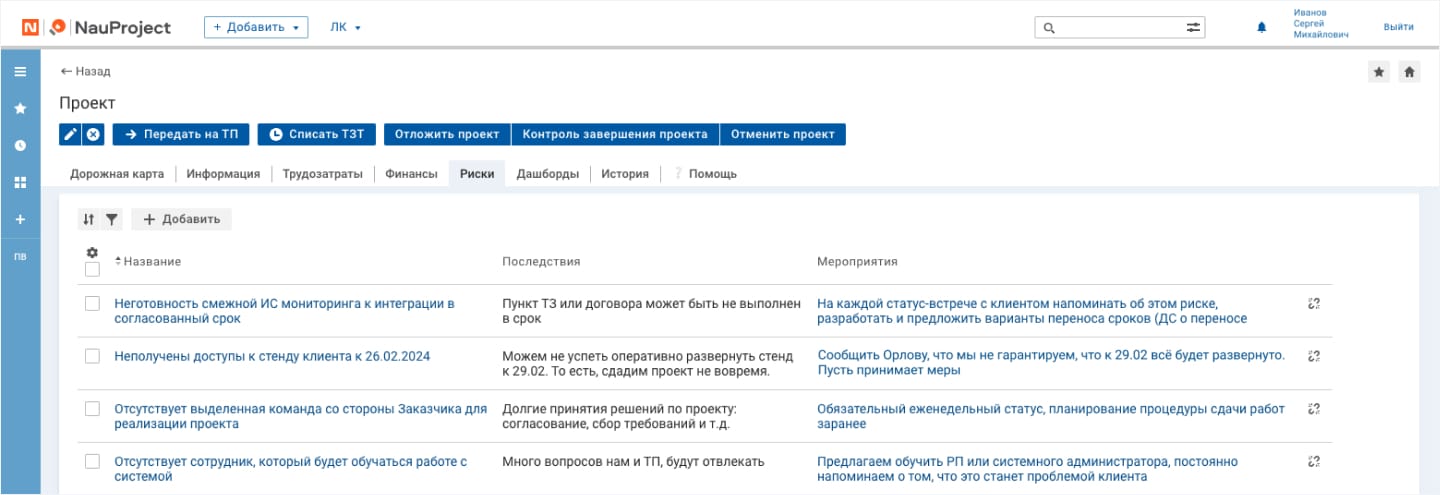Image resolution: width=1440 pixels, height=495 pixels.
Task: Open user profile Иванов Сергей Михайлович
Action: (x=1320, y=23)
